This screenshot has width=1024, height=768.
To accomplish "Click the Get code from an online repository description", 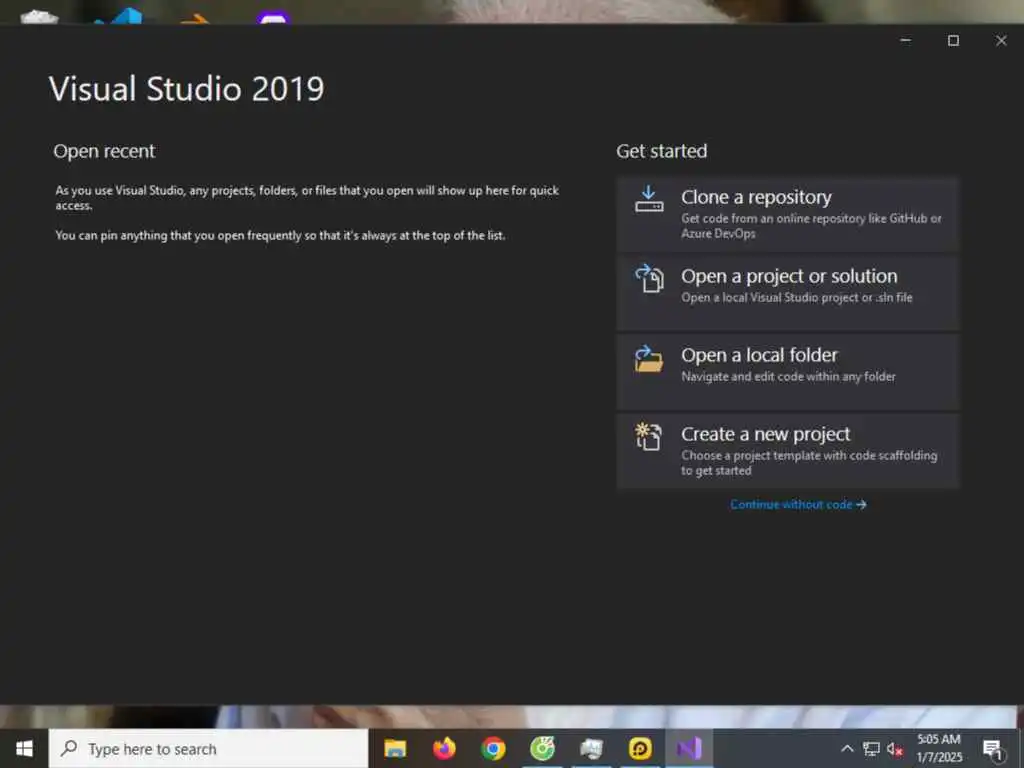I will coord(811,226).
